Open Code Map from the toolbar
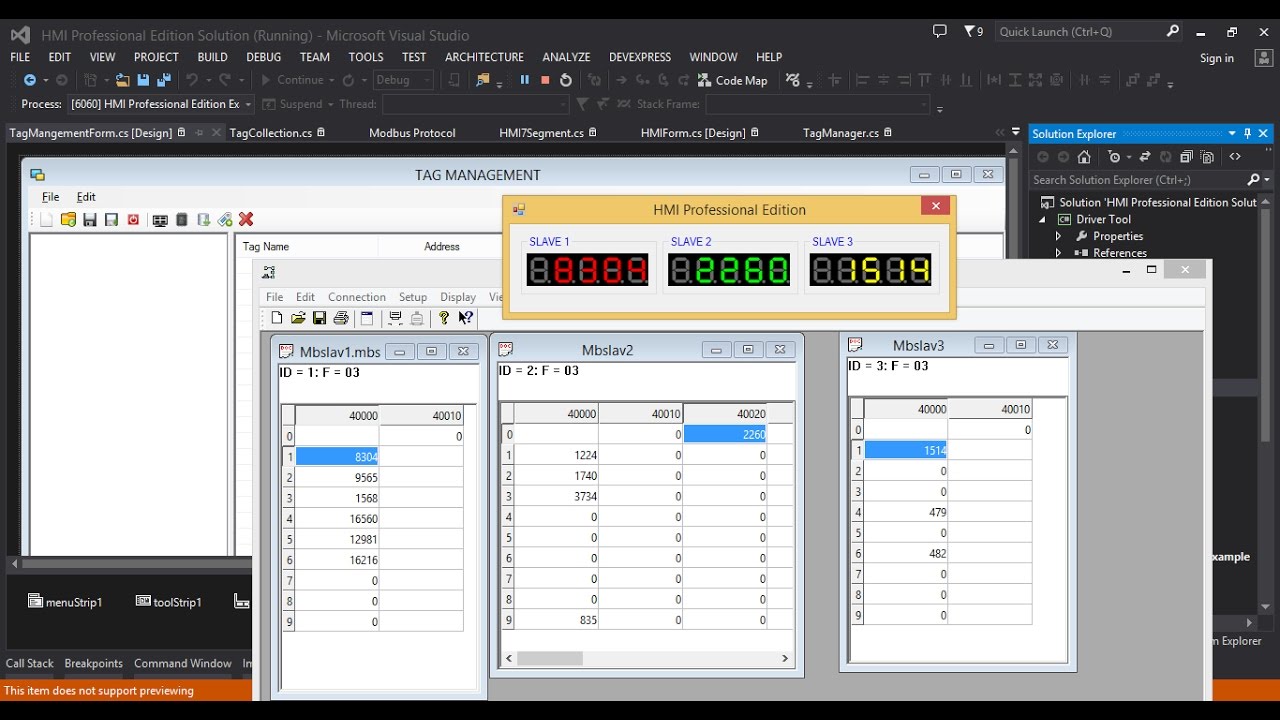The image size is (1280, 720). click(733, 80)
